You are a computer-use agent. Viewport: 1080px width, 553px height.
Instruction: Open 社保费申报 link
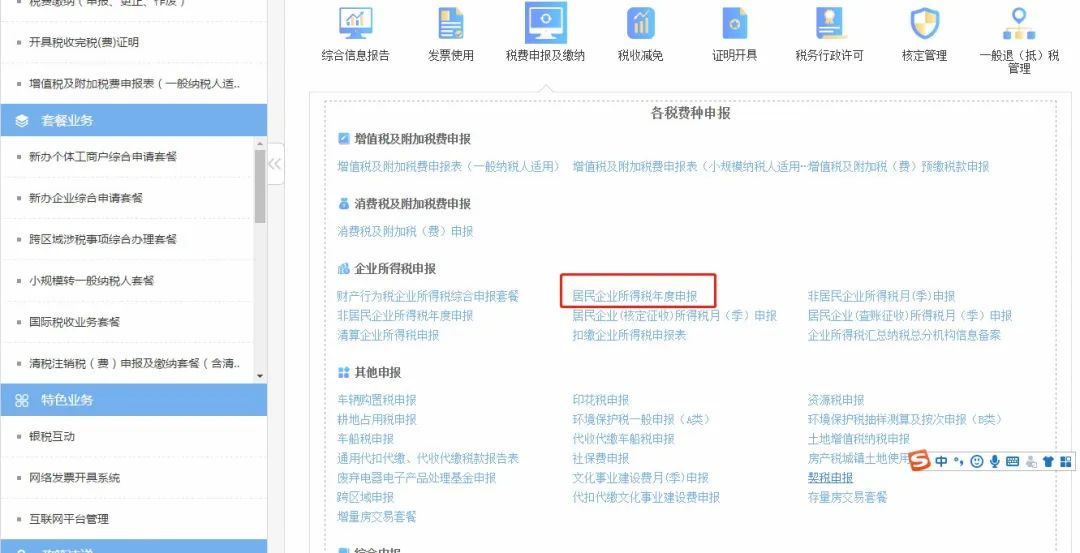tap(601, 458)
